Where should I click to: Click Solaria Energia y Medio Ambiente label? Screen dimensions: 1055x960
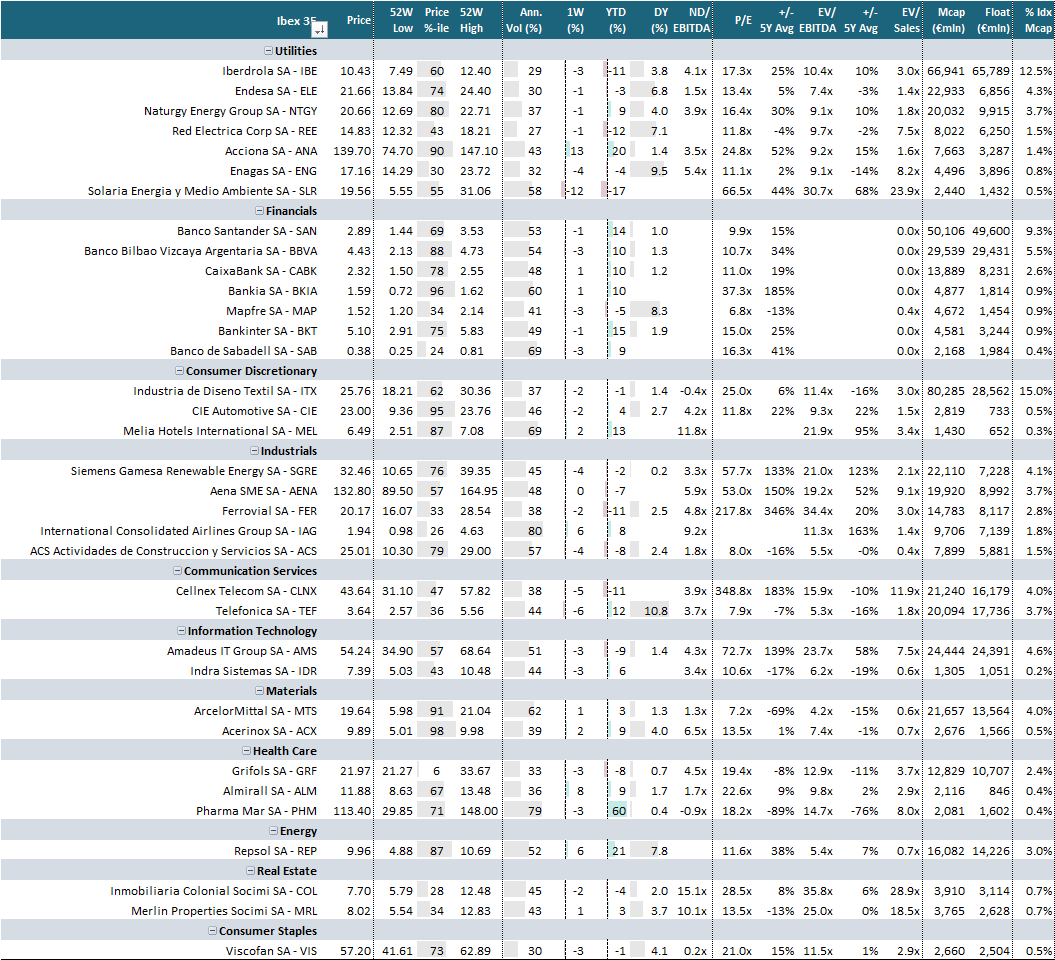pyautogui.click(x=202, y=192)
